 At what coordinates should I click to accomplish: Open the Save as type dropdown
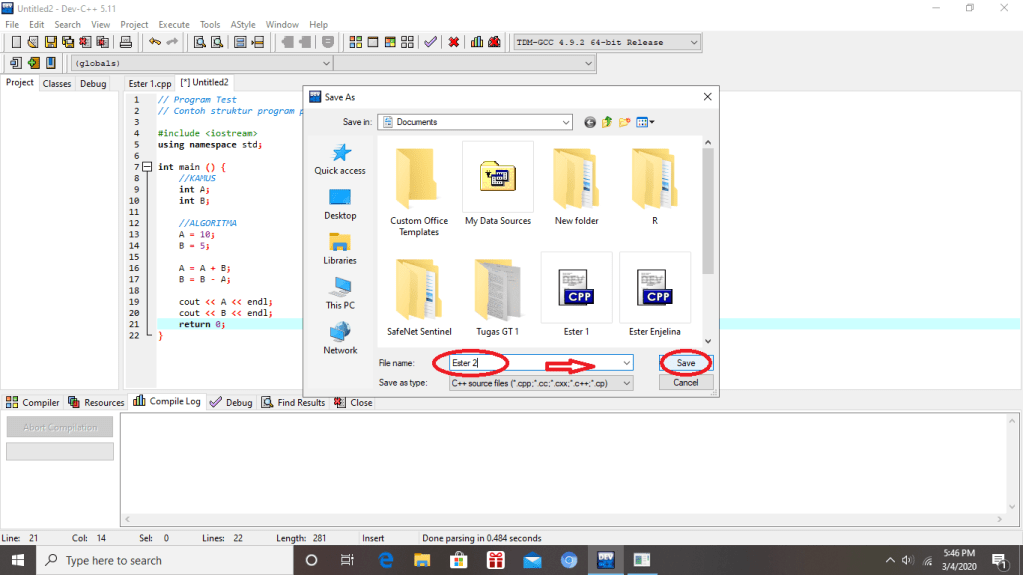[x=627, y=383]
